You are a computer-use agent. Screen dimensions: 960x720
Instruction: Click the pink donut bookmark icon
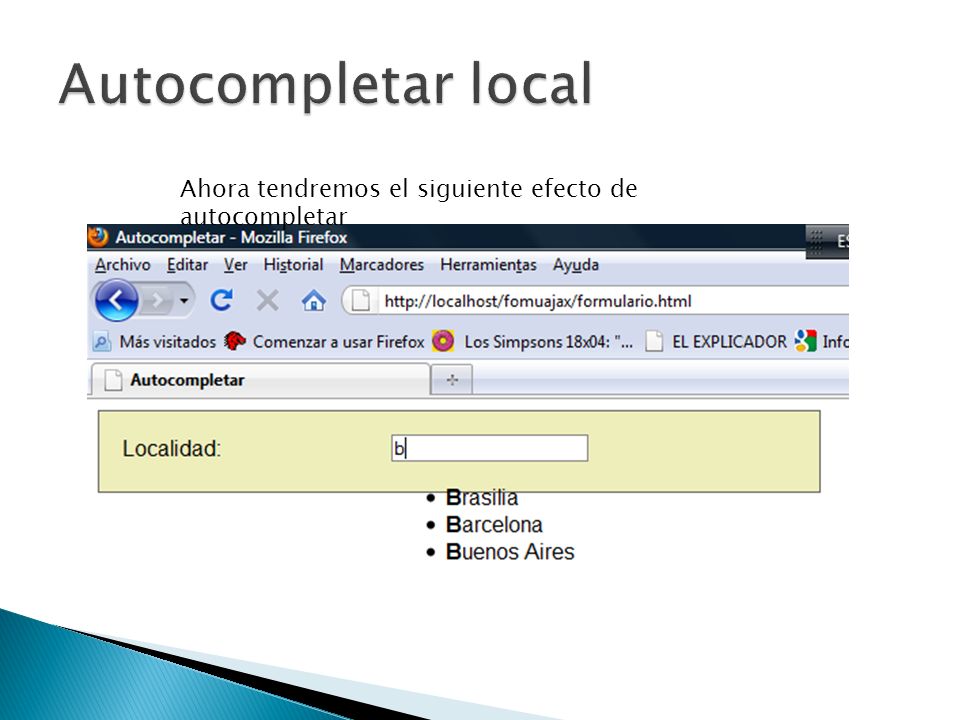point(443,341)
